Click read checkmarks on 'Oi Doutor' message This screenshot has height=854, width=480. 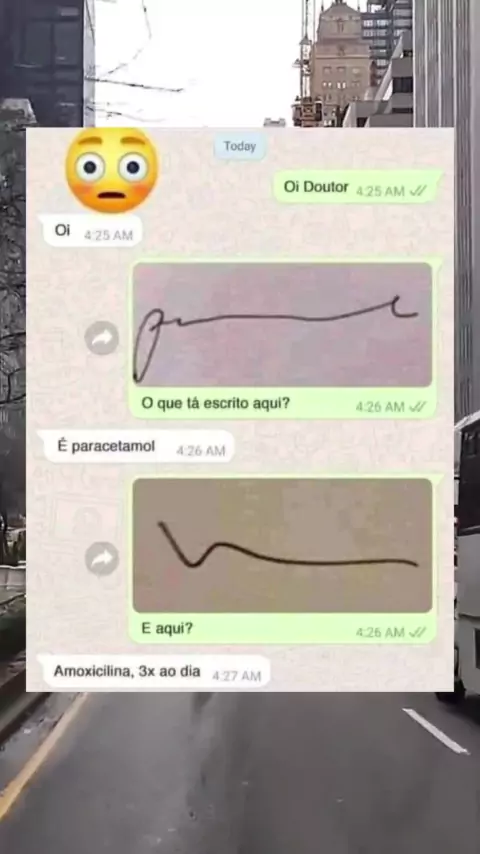[x=418, y=191]
